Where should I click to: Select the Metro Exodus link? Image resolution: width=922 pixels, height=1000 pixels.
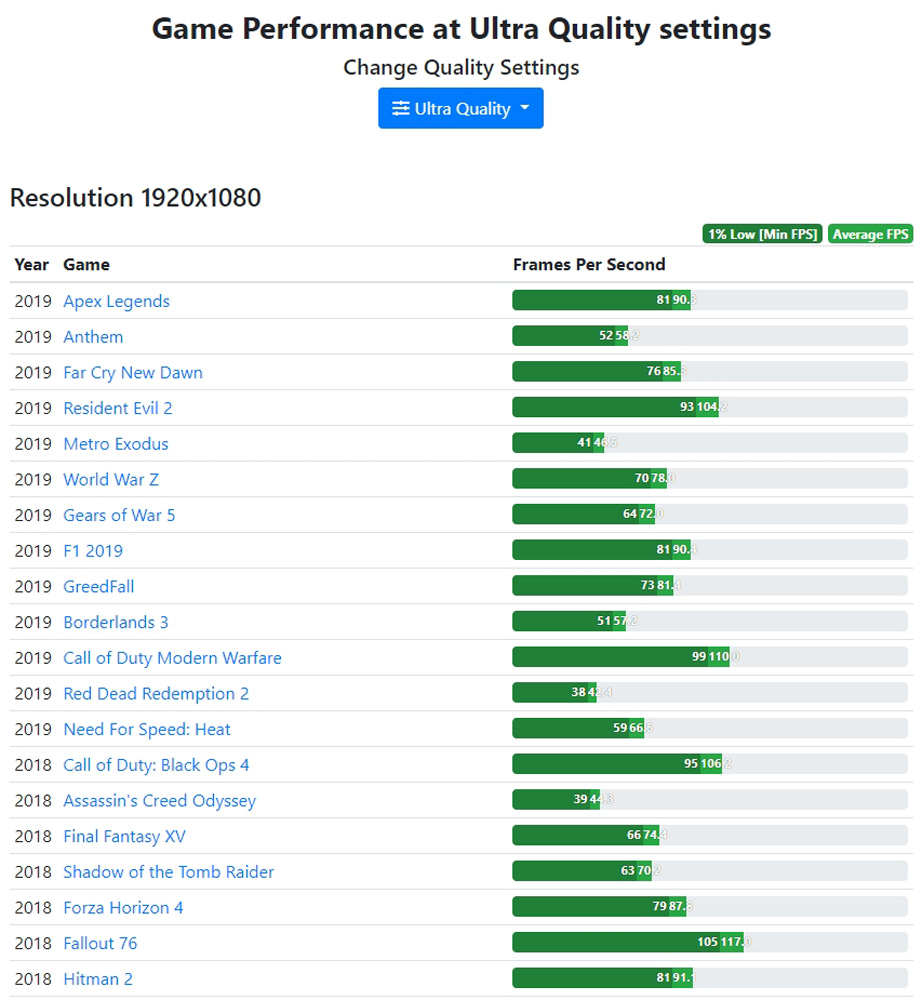[115, 444]
